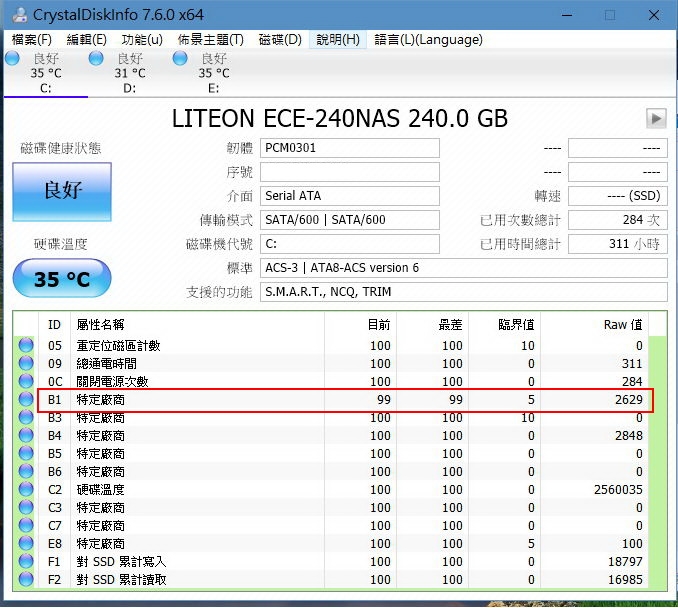Screen dimensions: 678x608
Task: Click status icon of row 09 總通電時間
Action: pyautogui.click(x=26, y=363)
